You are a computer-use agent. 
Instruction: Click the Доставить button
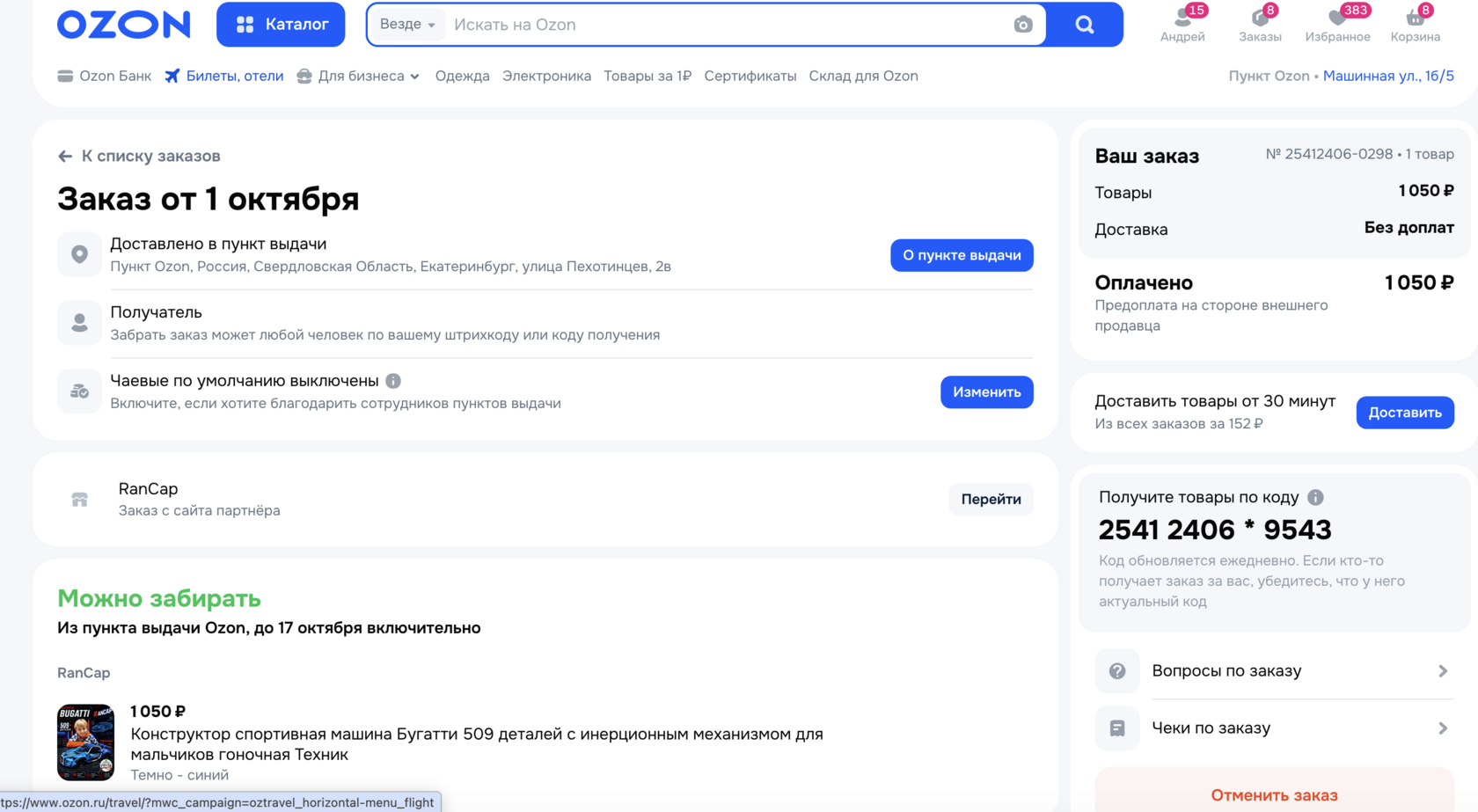1405,412
